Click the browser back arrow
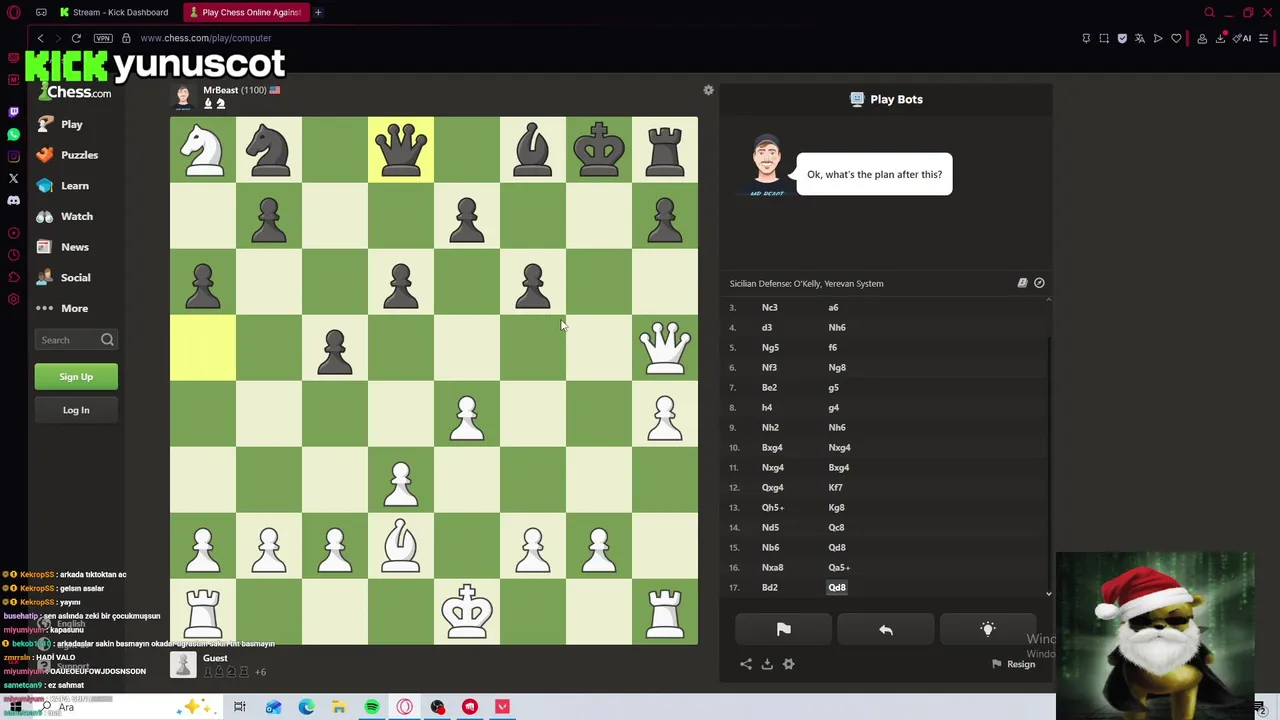Image resolution: width=1280 pixels, height=720 pixels. coord(41,38)
